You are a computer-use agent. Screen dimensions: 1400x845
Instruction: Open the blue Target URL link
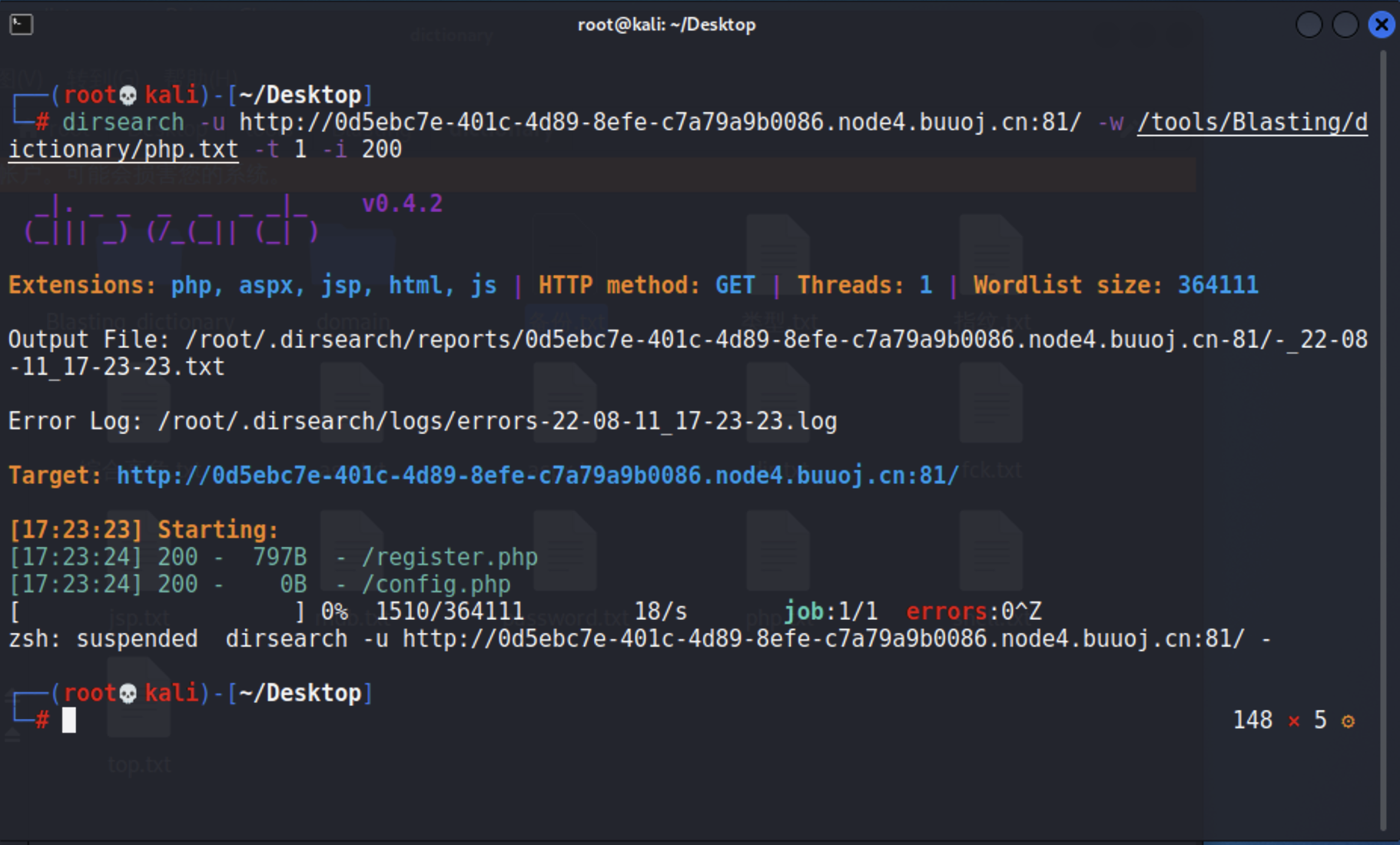[x=537, y=476]
